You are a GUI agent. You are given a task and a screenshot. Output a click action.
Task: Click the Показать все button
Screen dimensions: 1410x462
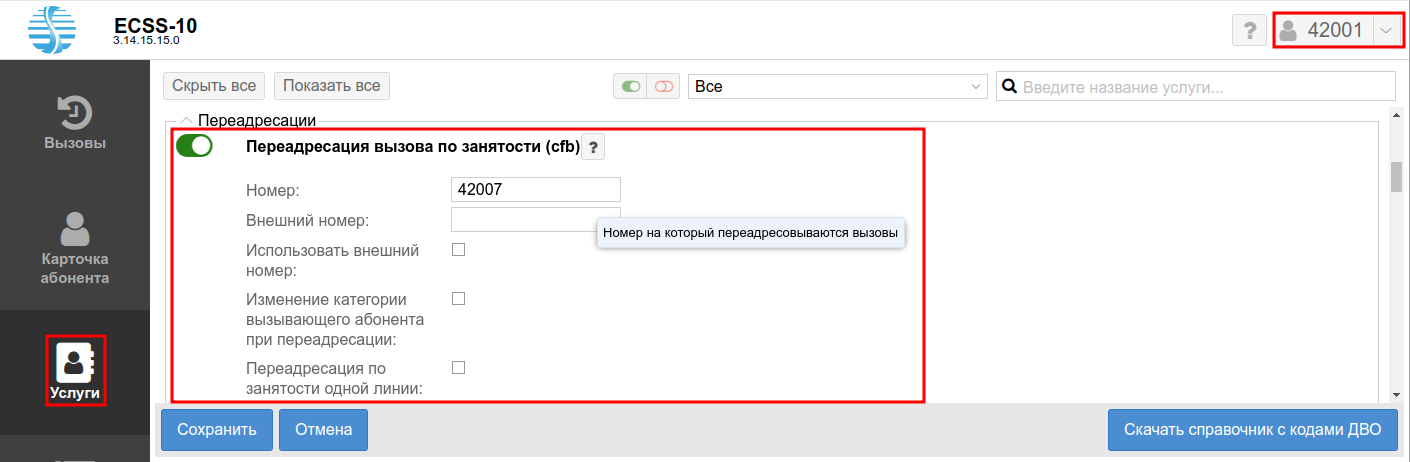tap(332, 86)
